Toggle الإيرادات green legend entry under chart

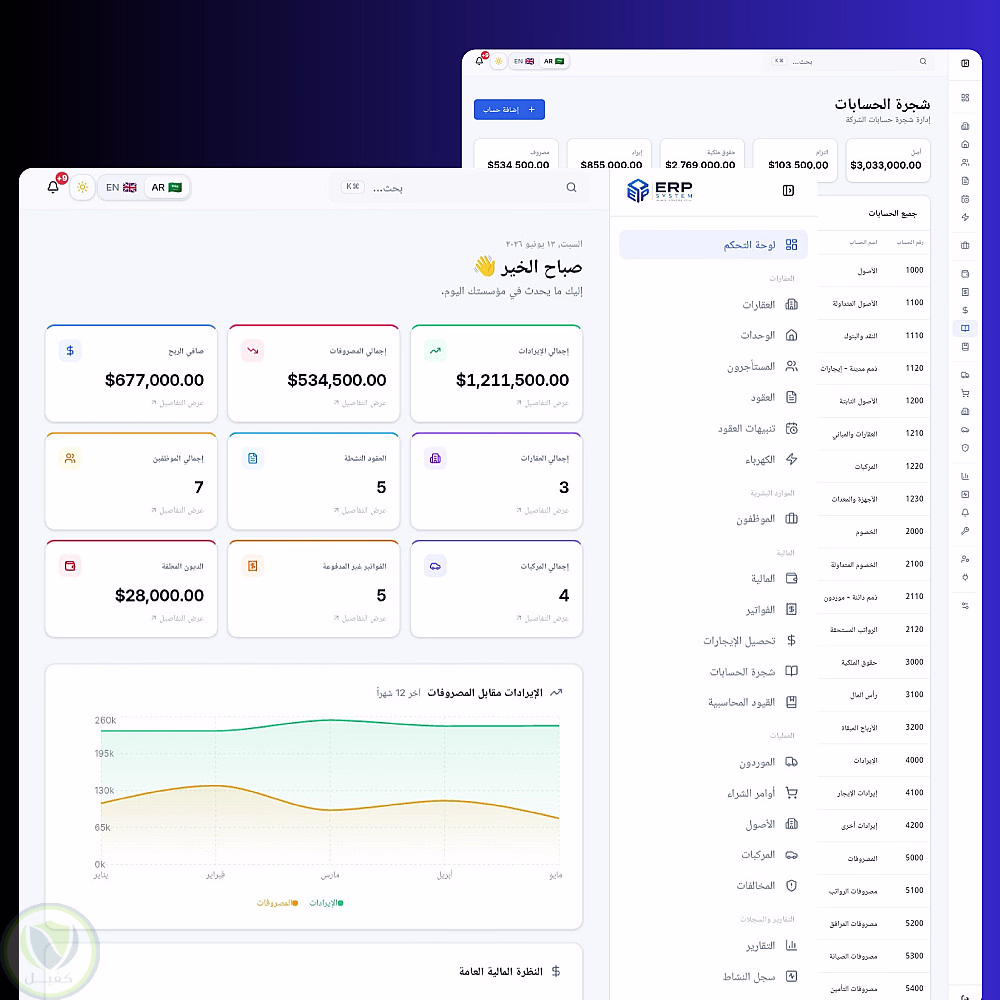coord(327,903)
